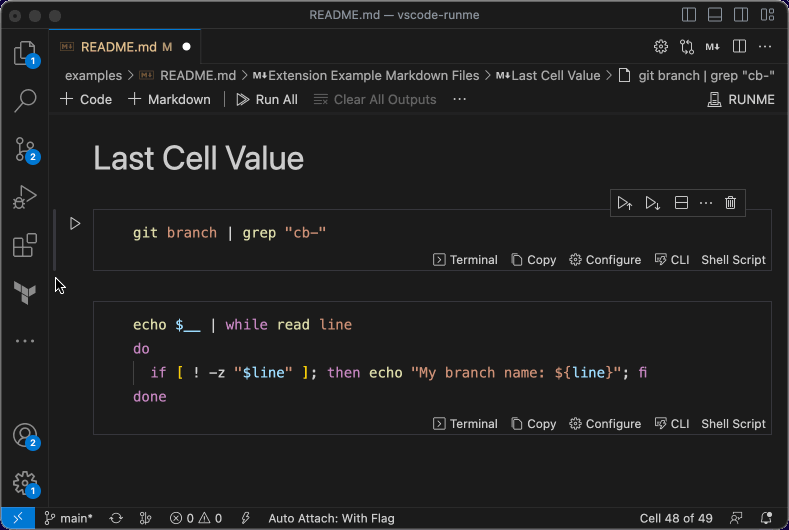Synchronize changes icon in status bar
Image resolution: width=789 pixels, height=530 pixels.
pos(116,518)
